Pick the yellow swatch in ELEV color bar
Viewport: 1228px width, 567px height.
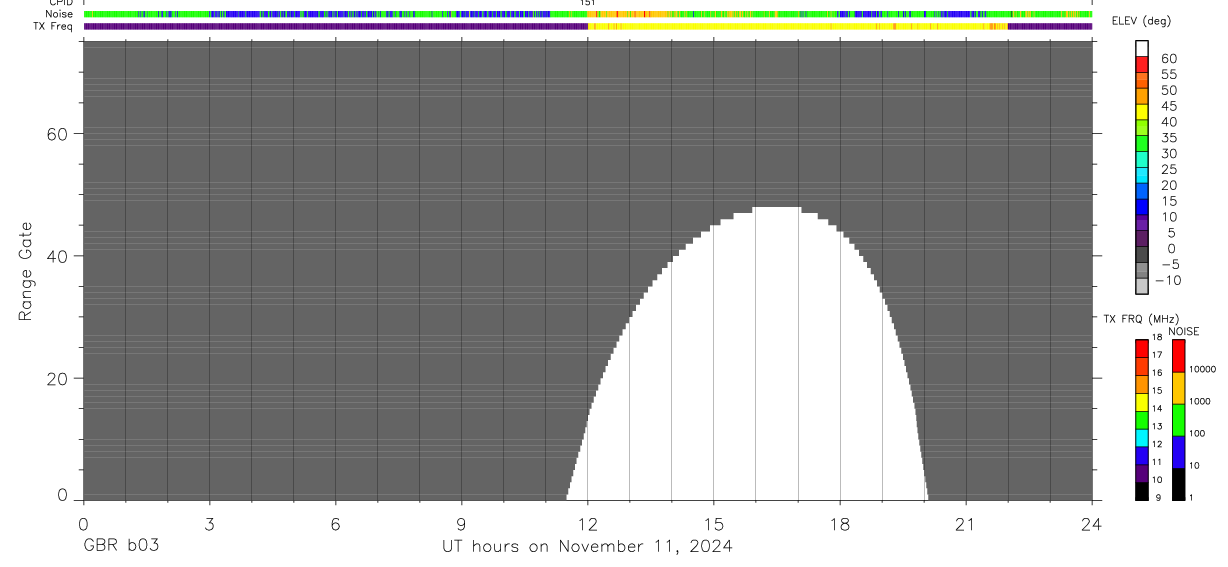point(1142,112)
